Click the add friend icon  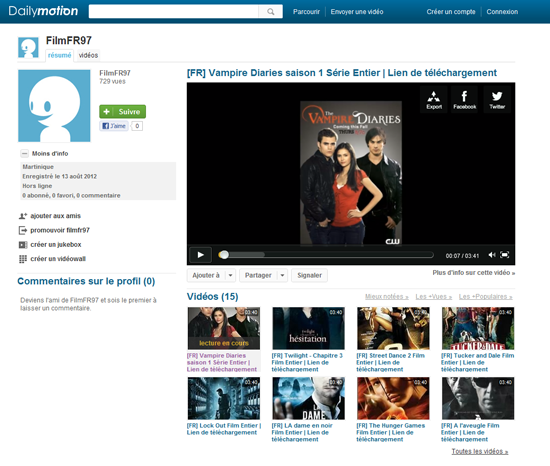[x=23, y=216]
